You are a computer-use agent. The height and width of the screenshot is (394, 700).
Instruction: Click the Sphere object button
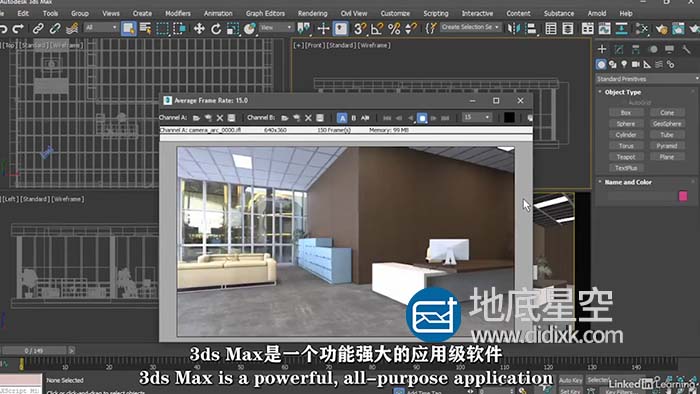coord(626,124)
